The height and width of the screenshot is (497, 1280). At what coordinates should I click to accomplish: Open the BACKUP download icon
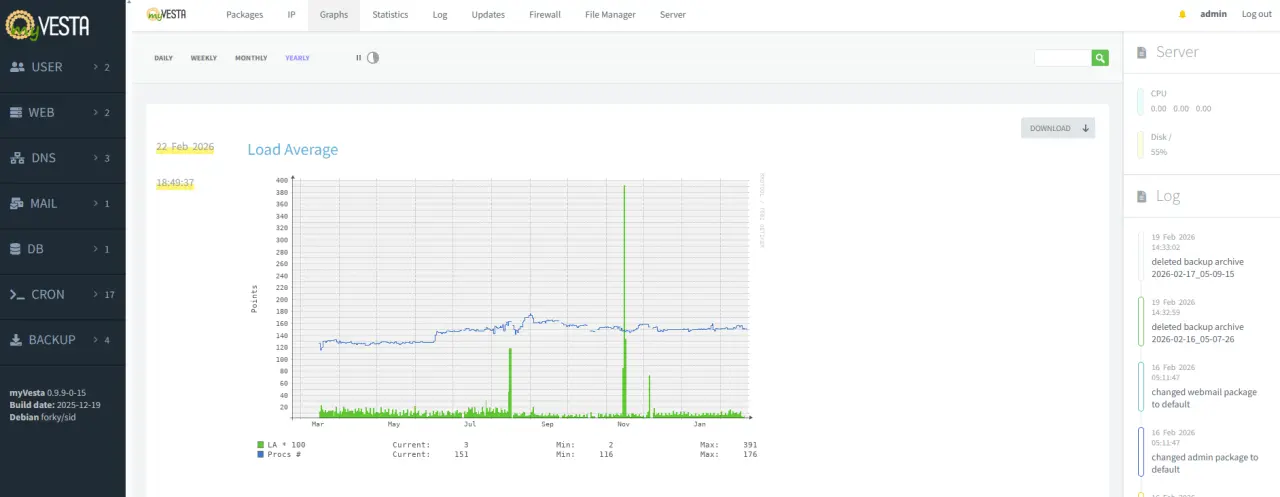tap(16, 340)
